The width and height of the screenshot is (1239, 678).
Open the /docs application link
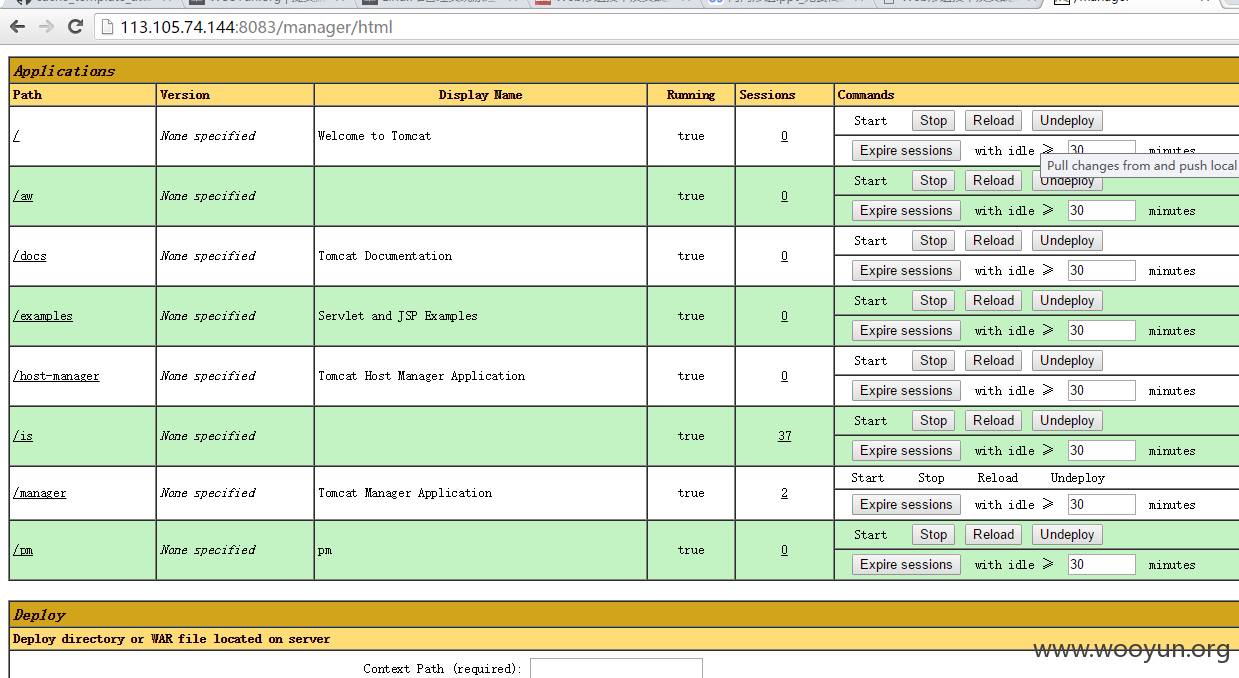30,256
